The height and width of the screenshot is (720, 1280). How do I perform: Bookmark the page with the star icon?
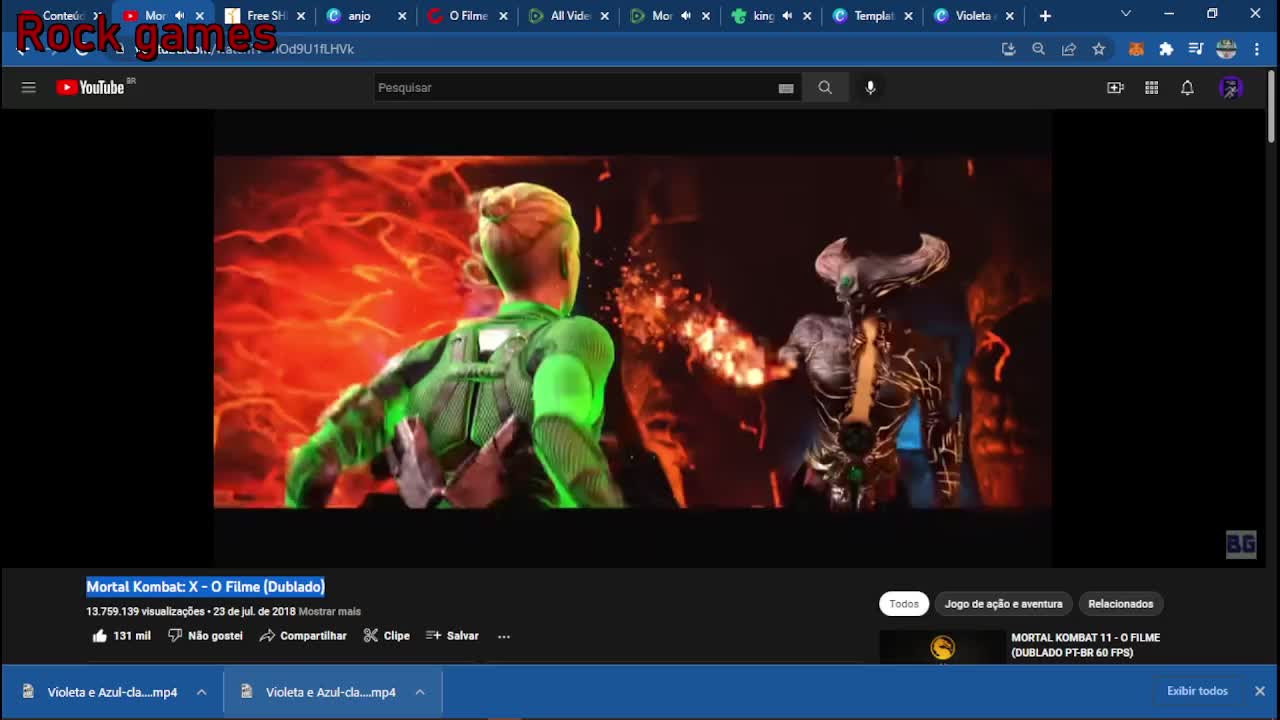[1099, 49]
